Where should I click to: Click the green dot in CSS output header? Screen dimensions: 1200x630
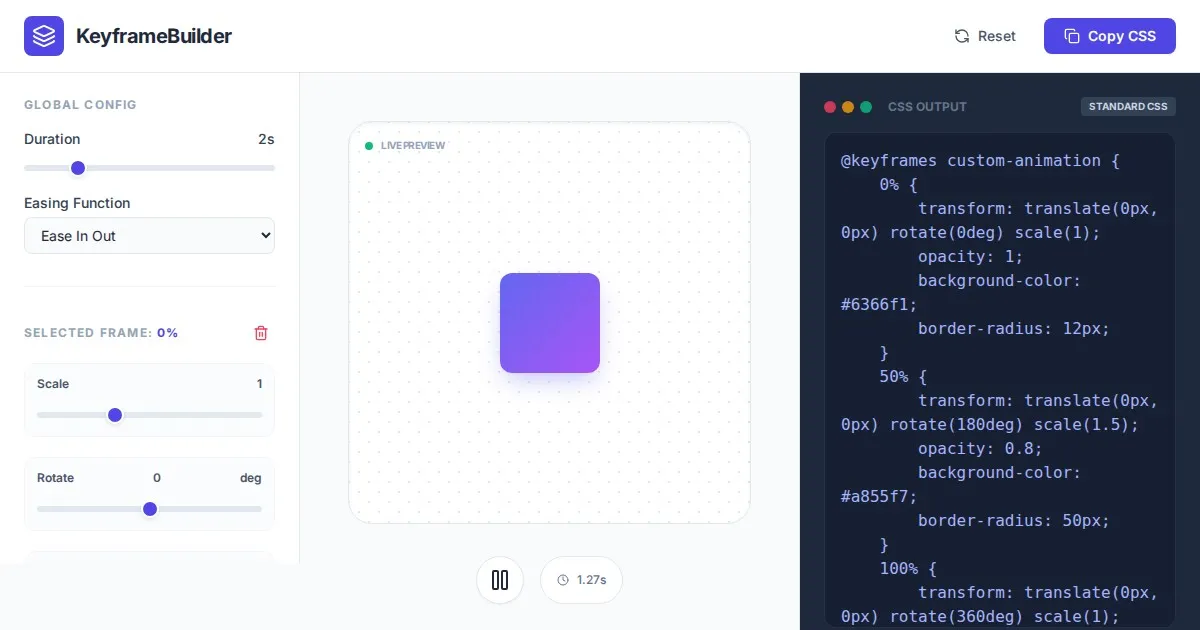click(866, 107)
